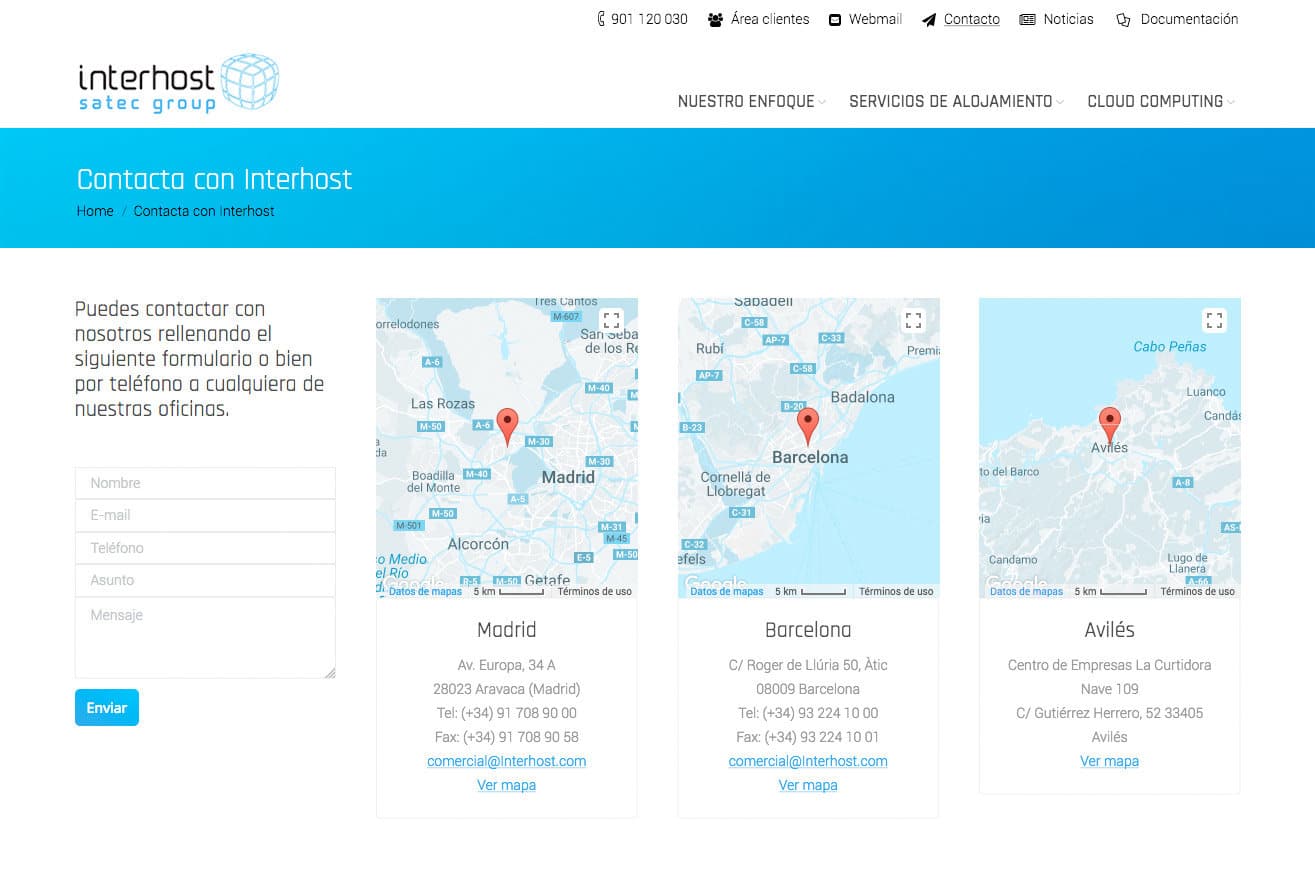This screenshot has height=875, width=1315.
Task: Open the Documentación link
Action: [1189, 19]
